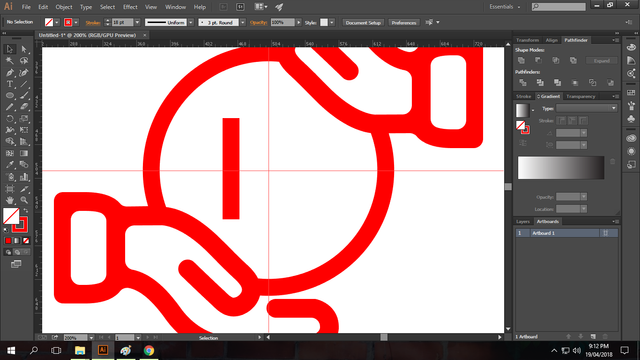
Task: Select the Blend tool
Action: point(24,165)
